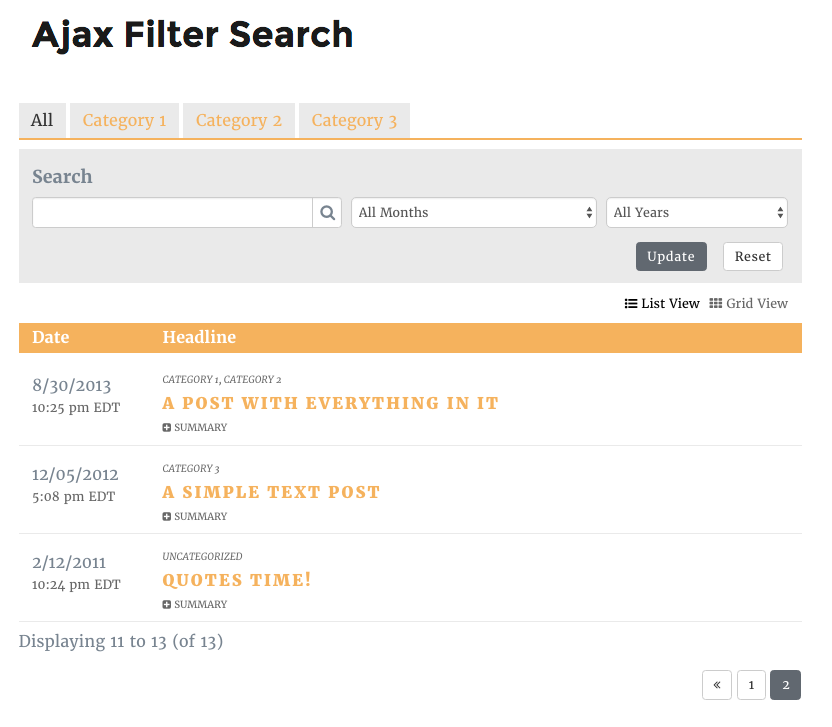Open the All Months dropdown

pyautogui.click(x=474, y=213)
